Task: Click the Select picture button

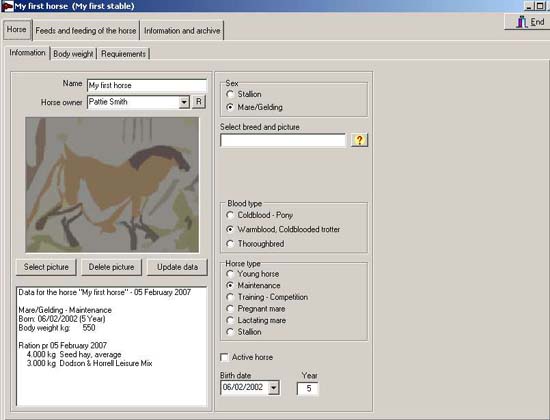Action: pyautogui.click(x=46, y=267)
